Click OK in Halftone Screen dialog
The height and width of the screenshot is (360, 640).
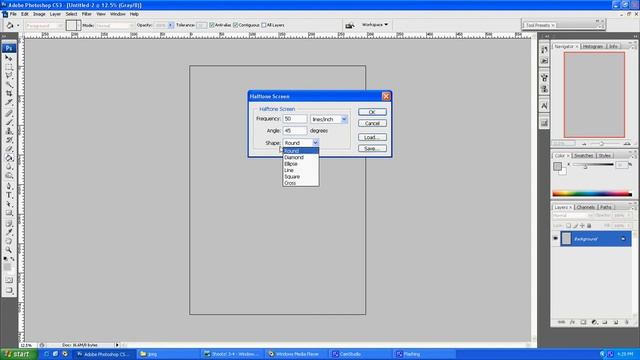coord(372,112)
